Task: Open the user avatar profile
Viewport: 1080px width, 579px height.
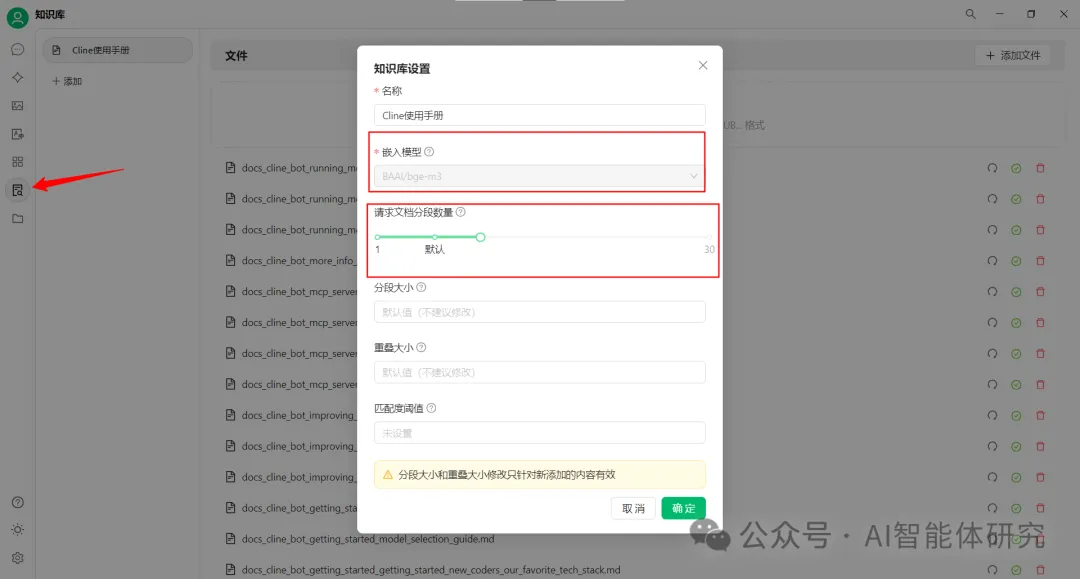Action: [x=17, y=17]
